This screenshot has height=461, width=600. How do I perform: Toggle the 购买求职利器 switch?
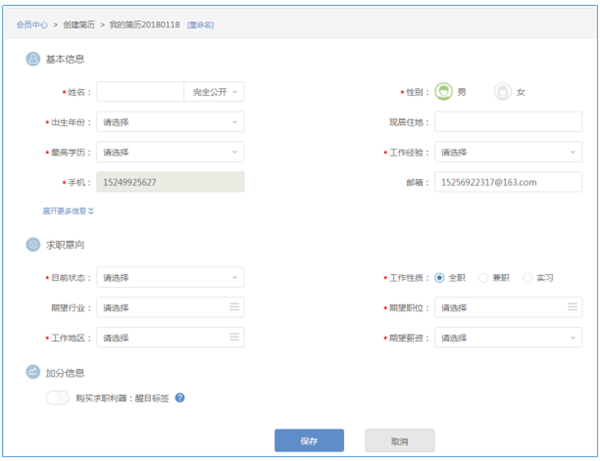pyautogui.click(x=57, y=398)
